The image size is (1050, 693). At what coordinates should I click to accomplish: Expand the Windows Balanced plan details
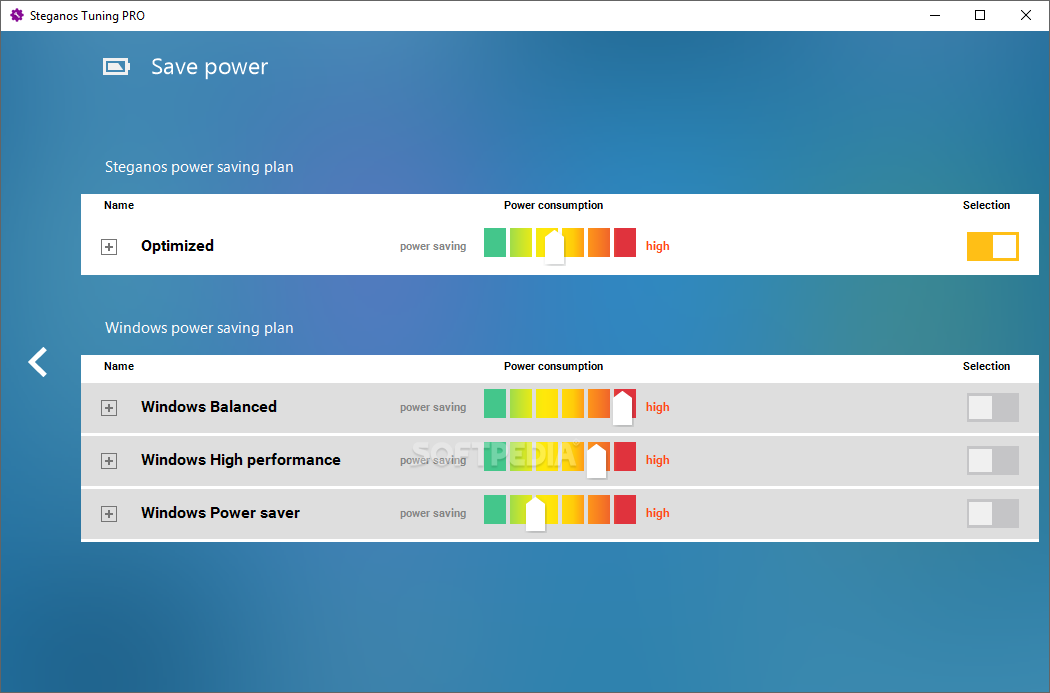point(109,408)
